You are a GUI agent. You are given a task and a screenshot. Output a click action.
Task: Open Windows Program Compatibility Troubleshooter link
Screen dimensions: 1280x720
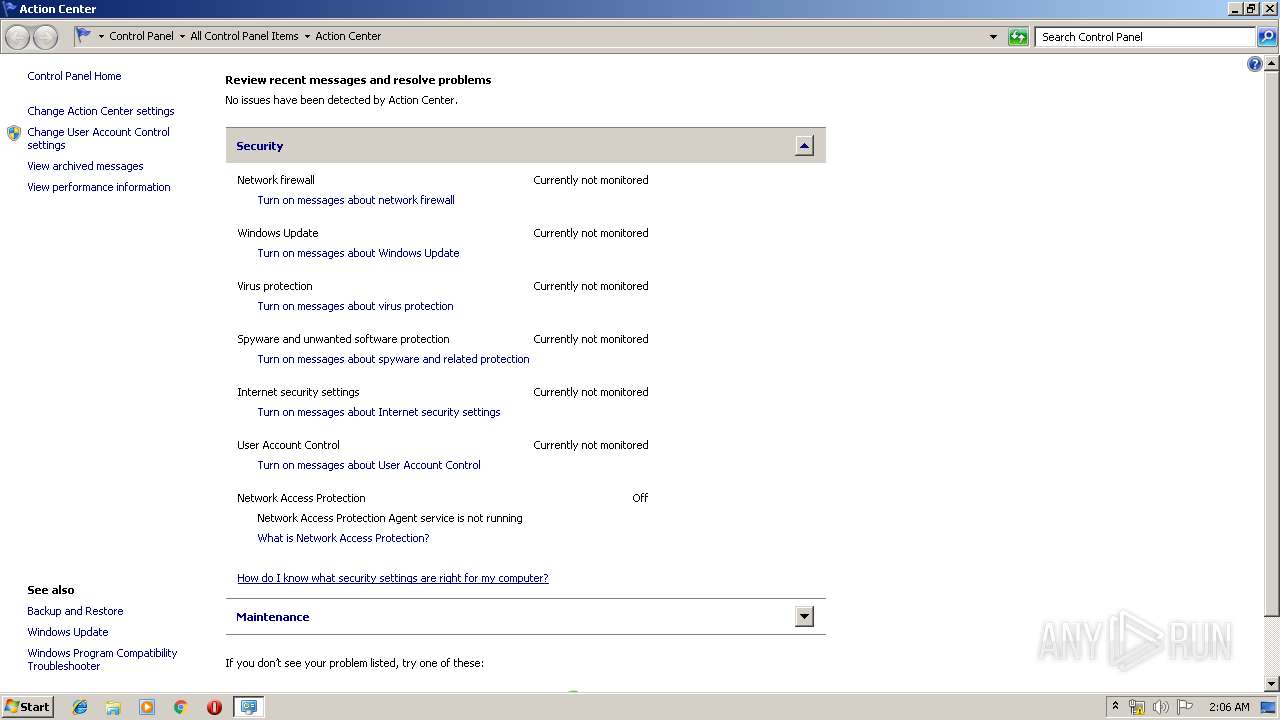point(102,659)
